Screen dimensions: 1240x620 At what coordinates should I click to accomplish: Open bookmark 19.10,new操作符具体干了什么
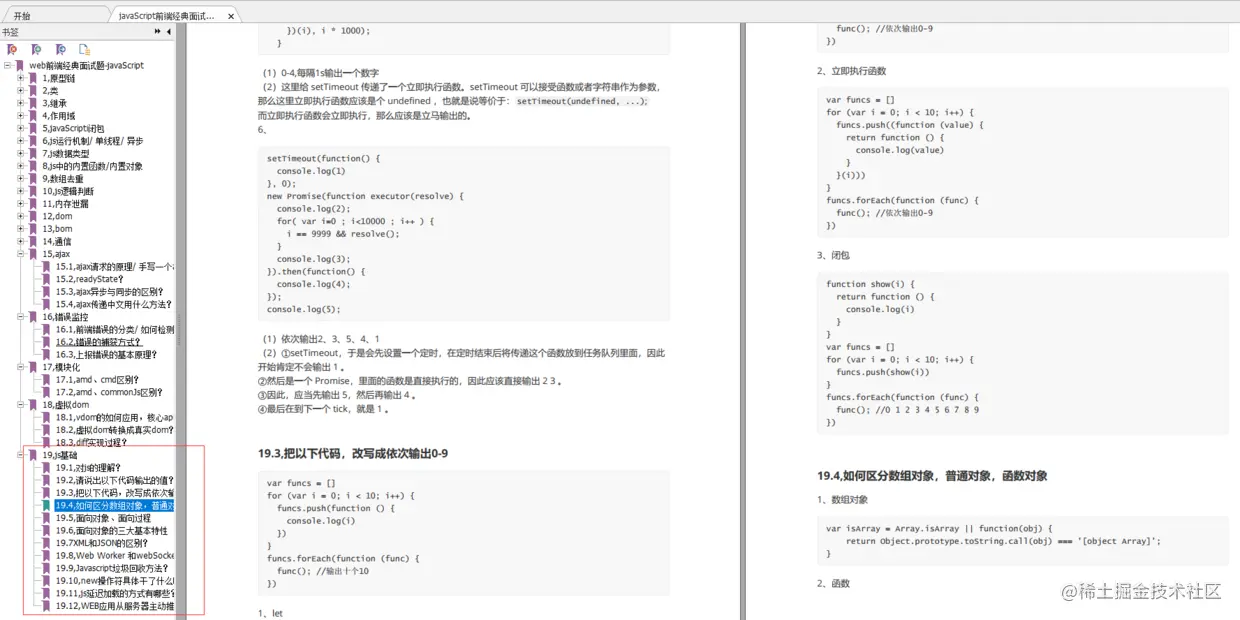point(114,581)
